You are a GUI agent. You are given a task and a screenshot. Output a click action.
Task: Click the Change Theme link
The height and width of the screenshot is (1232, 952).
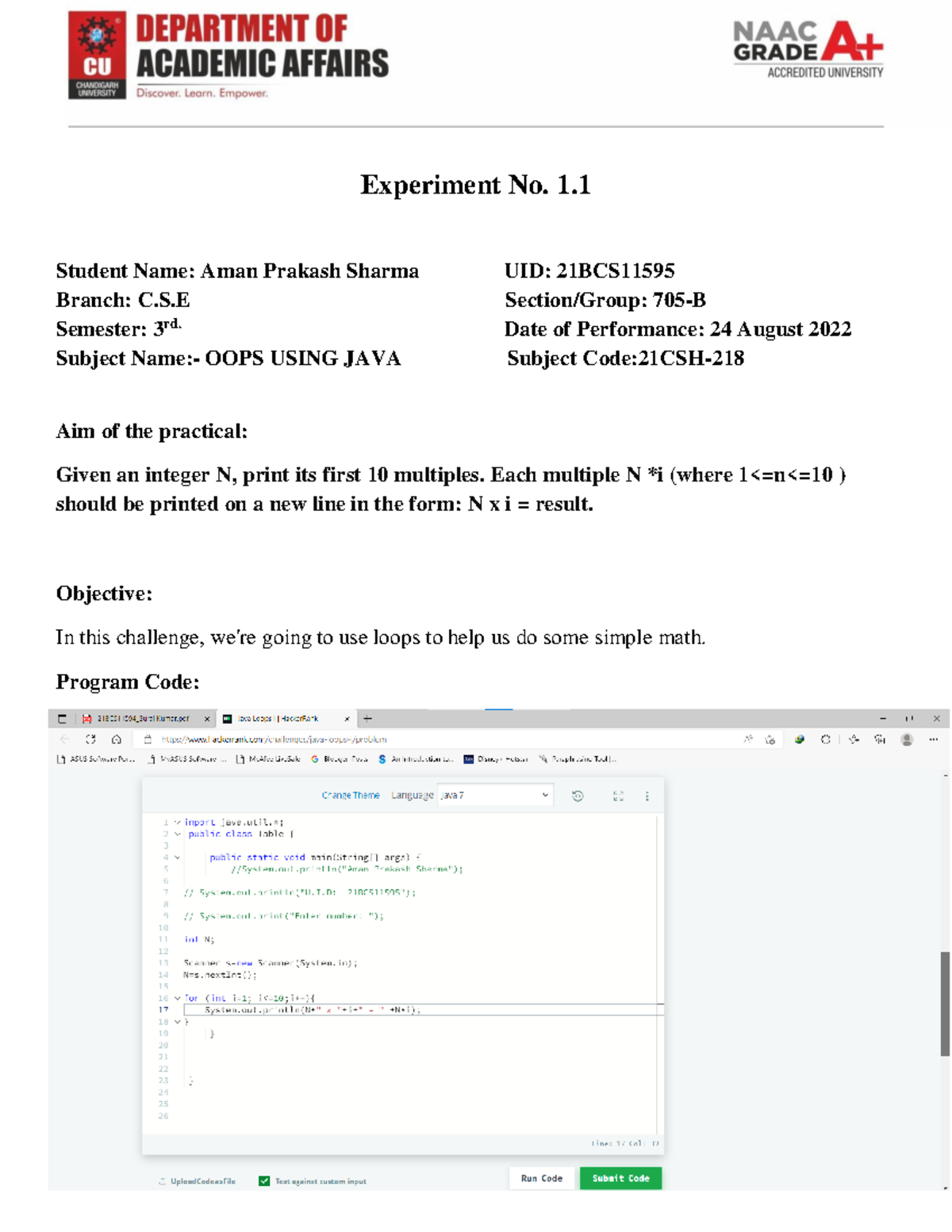click(350, 795)
